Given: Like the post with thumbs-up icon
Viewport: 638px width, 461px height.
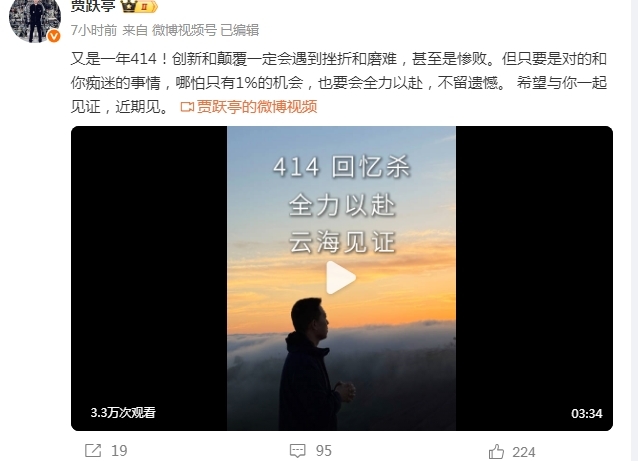Looking at the screenshot, I should 496,452.
